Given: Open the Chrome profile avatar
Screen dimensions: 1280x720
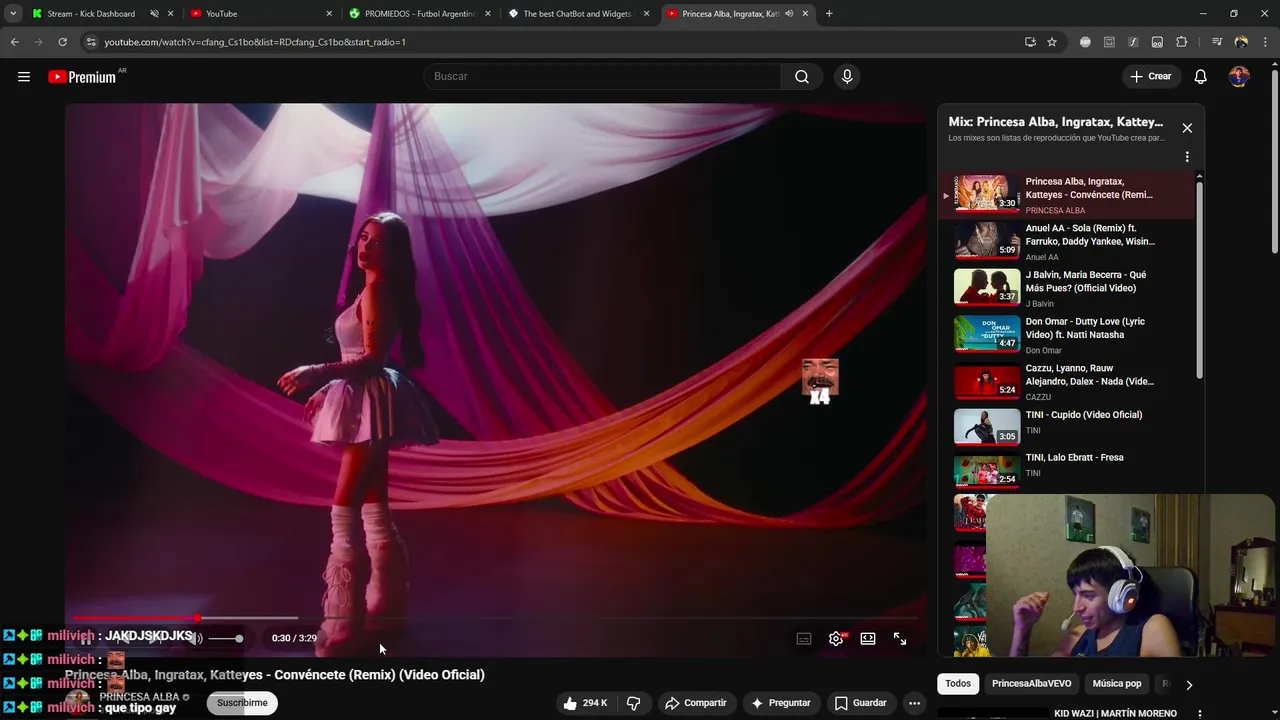Looking at the screenshot, I should pos(1241,42).
